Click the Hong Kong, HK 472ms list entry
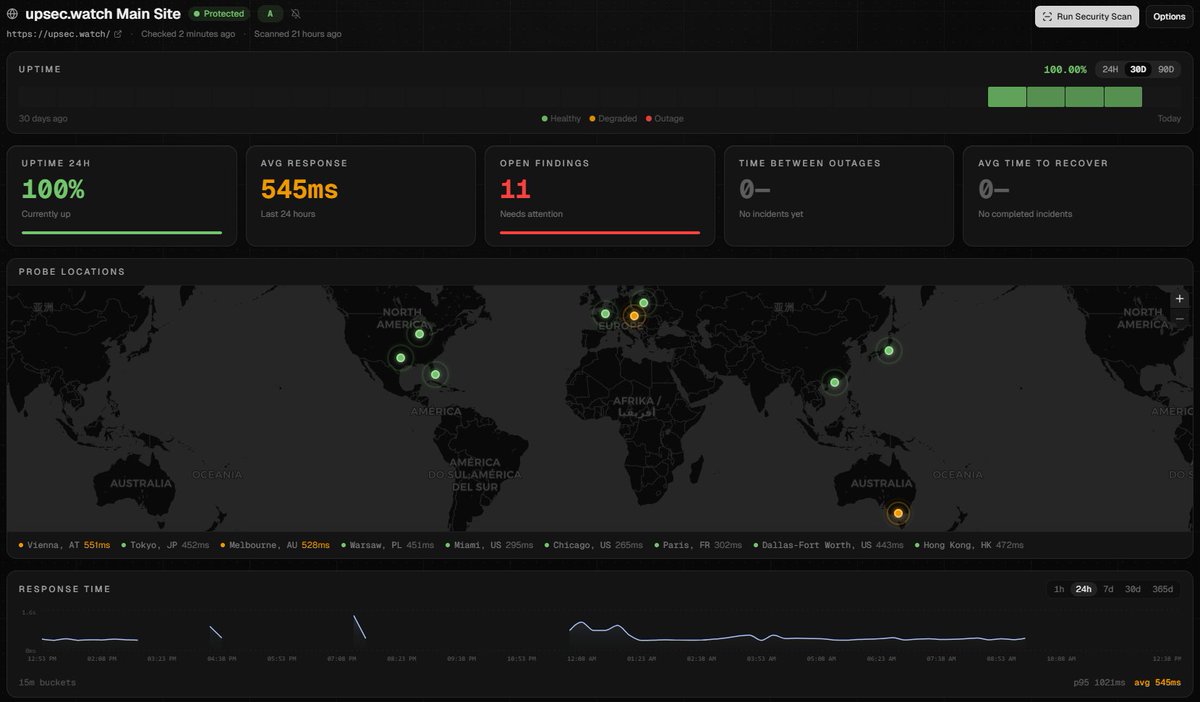Screen dimensions: 1200x702 pos(969,545)
